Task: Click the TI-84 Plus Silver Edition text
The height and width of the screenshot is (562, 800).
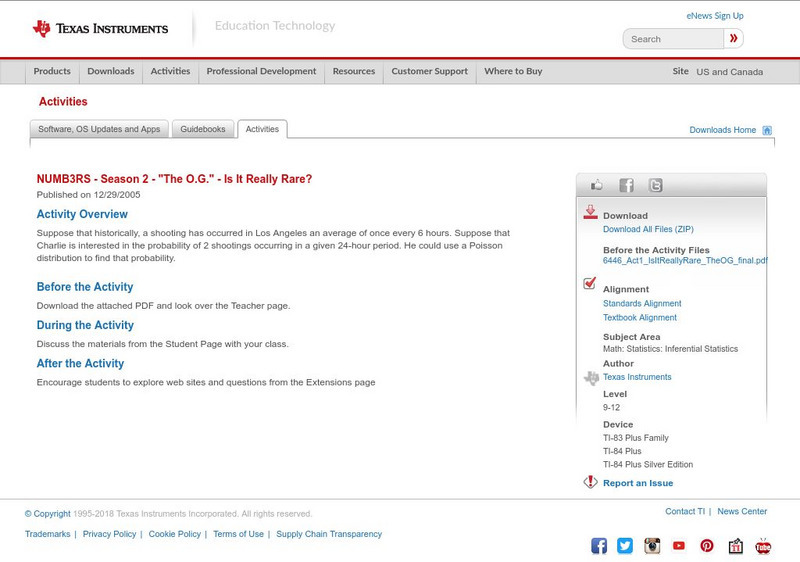Action: (x=648, y=465)
